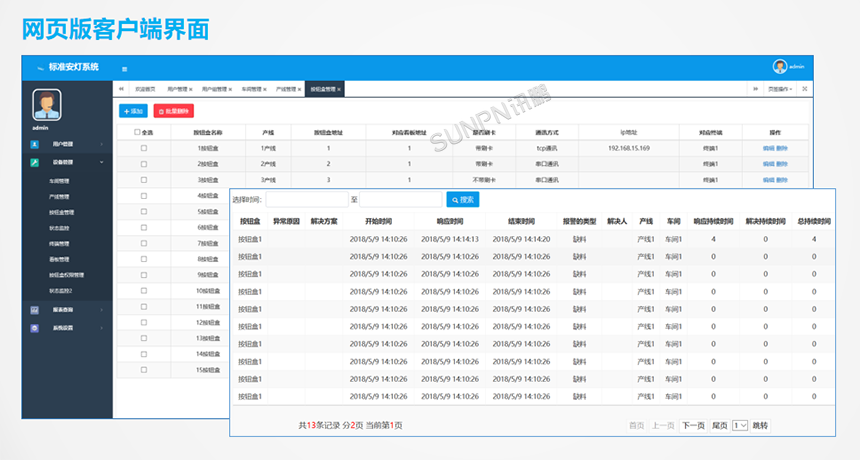The width and height of the screenshot is (860, 460).
Task: Open 按钮盒管理 in the sidebar submenu
Action: pyautogui.click(x=61, y=213)
